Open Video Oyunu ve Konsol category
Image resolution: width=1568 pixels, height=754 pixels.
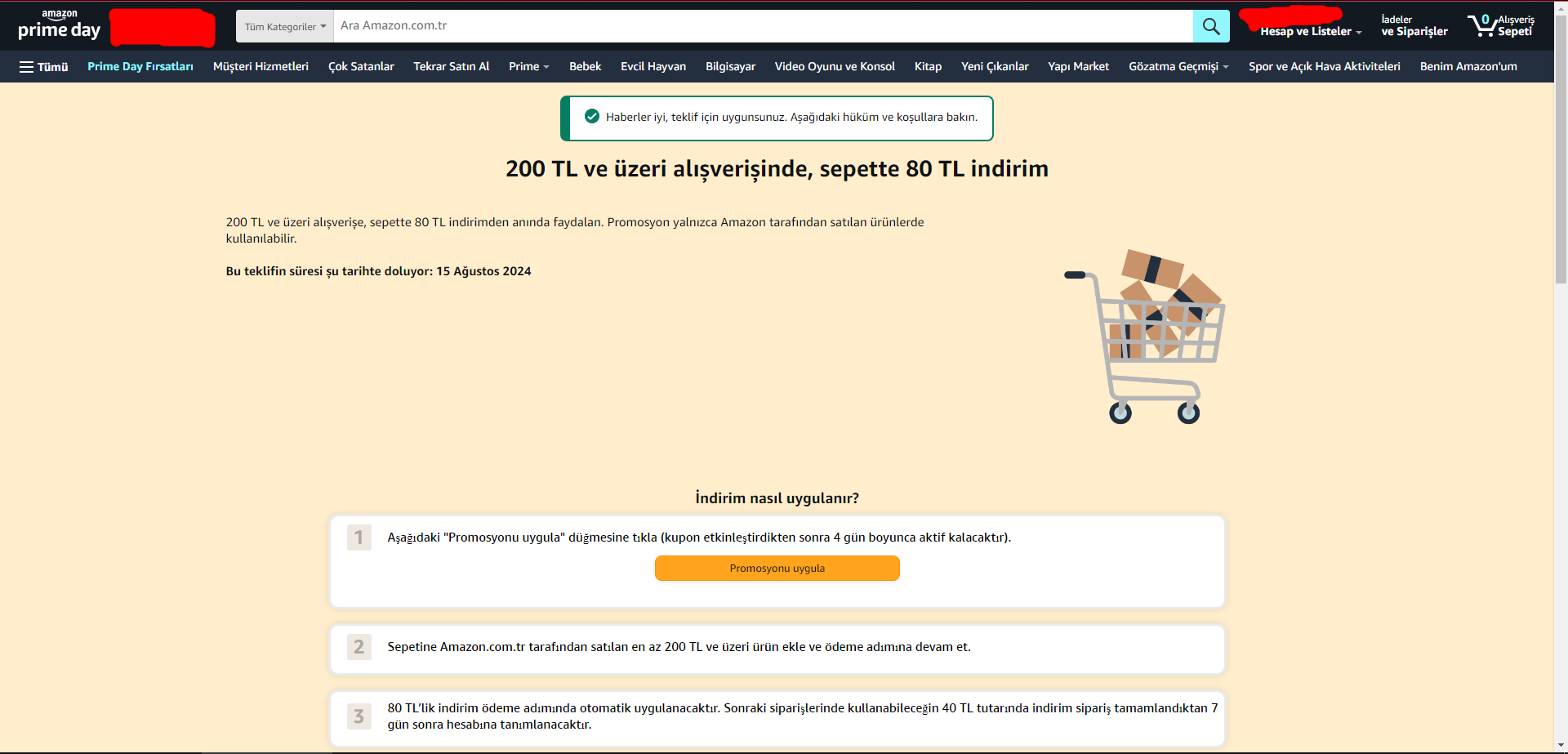(835, 67)
